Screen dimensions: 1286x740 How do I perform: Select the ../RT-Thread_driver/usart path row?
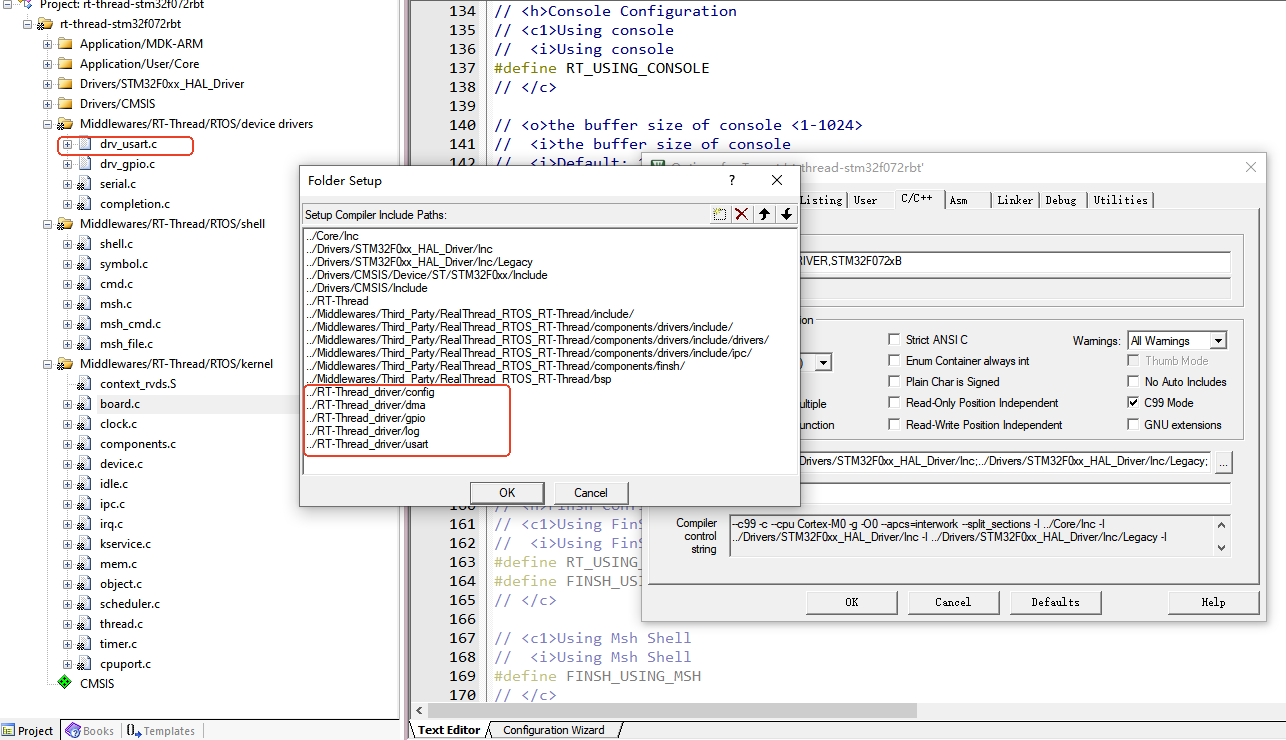tap(552, 444)
